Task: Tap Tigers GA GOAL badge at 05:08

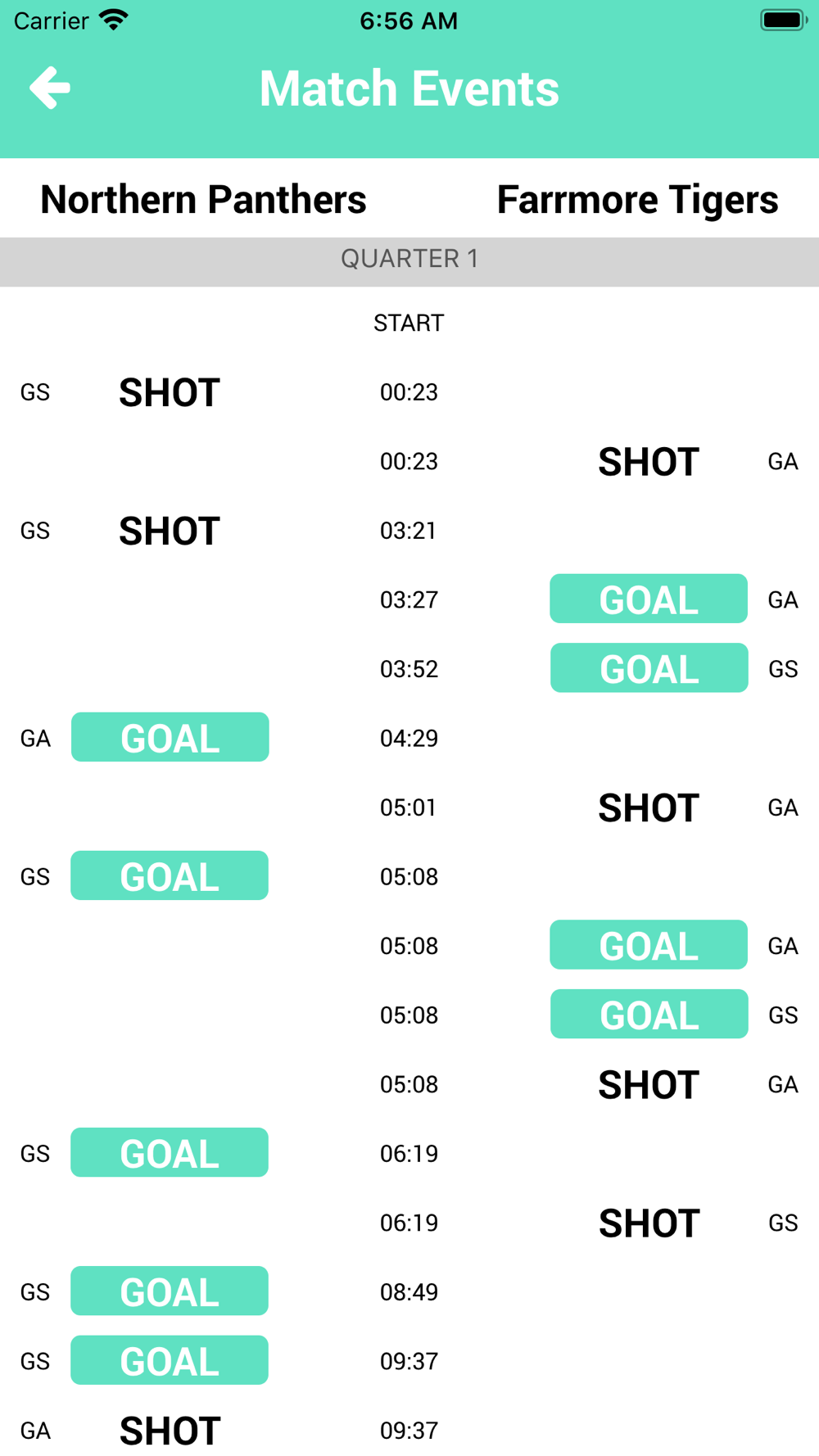Action: tap(649, 945)
